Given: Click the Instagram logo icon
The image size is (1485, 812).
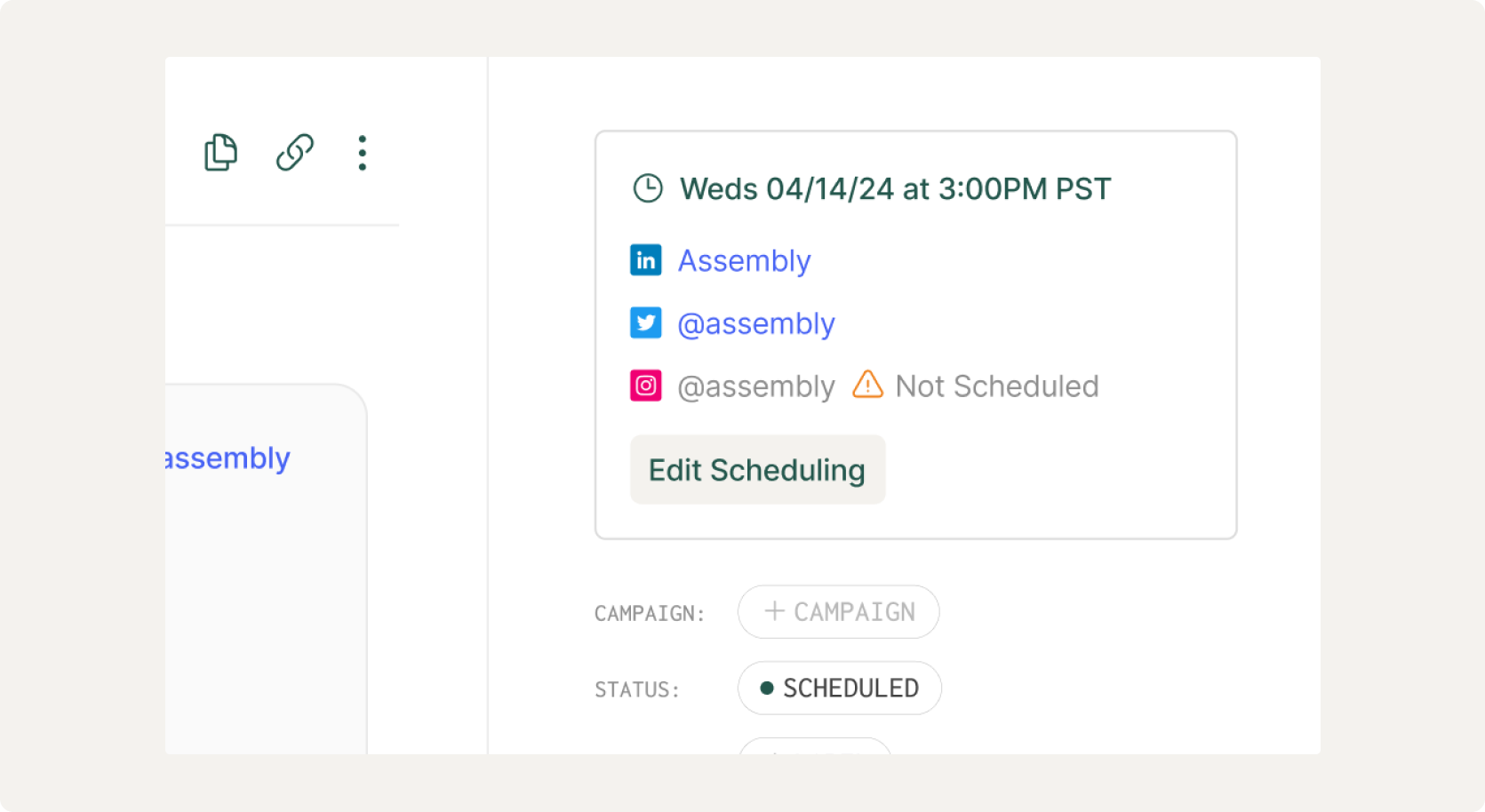Looking at the screenshot, I should point(646,386).
